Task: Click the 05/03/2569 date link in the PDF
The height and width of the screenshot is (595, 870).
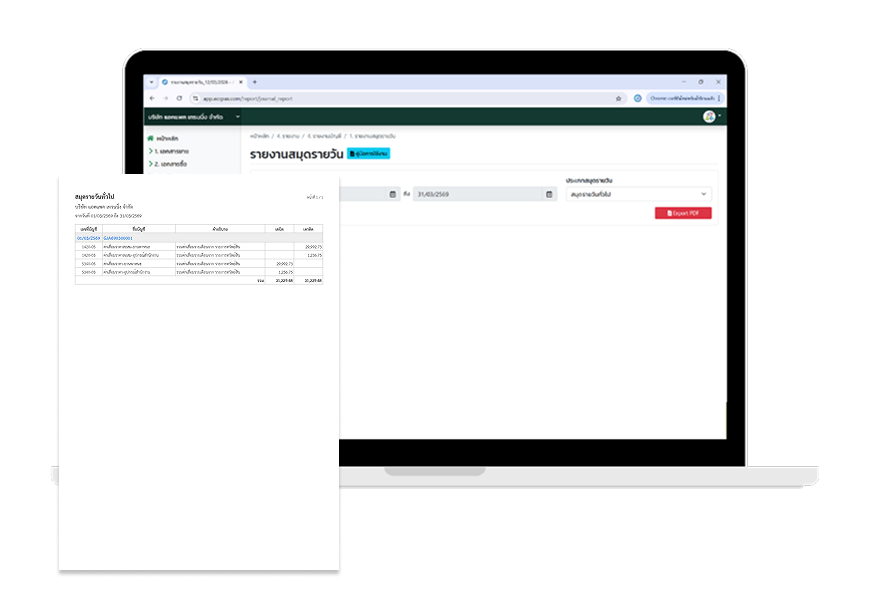Action: coord(89,238)
